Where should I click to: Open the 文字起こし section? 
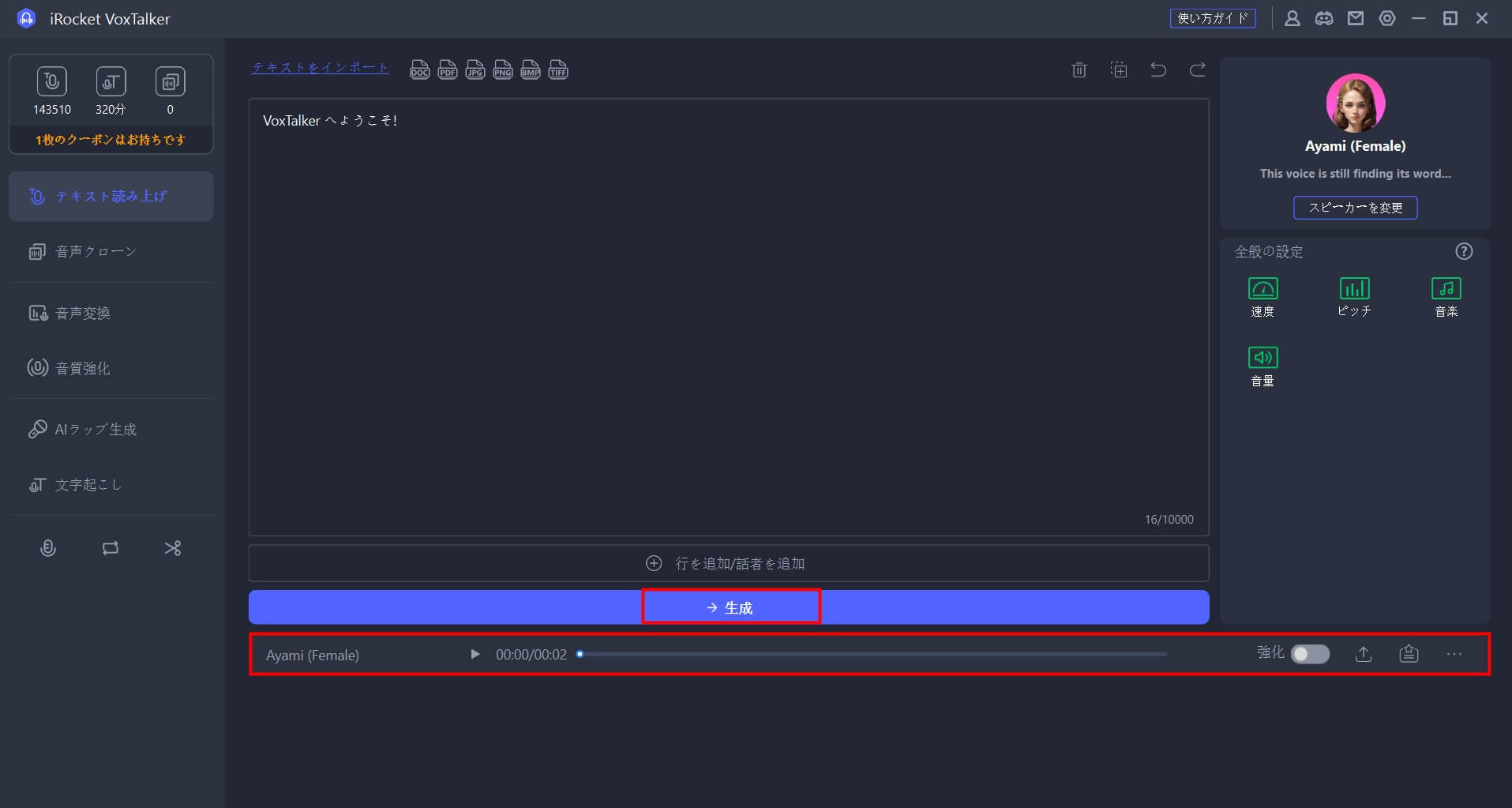(111, 484)
